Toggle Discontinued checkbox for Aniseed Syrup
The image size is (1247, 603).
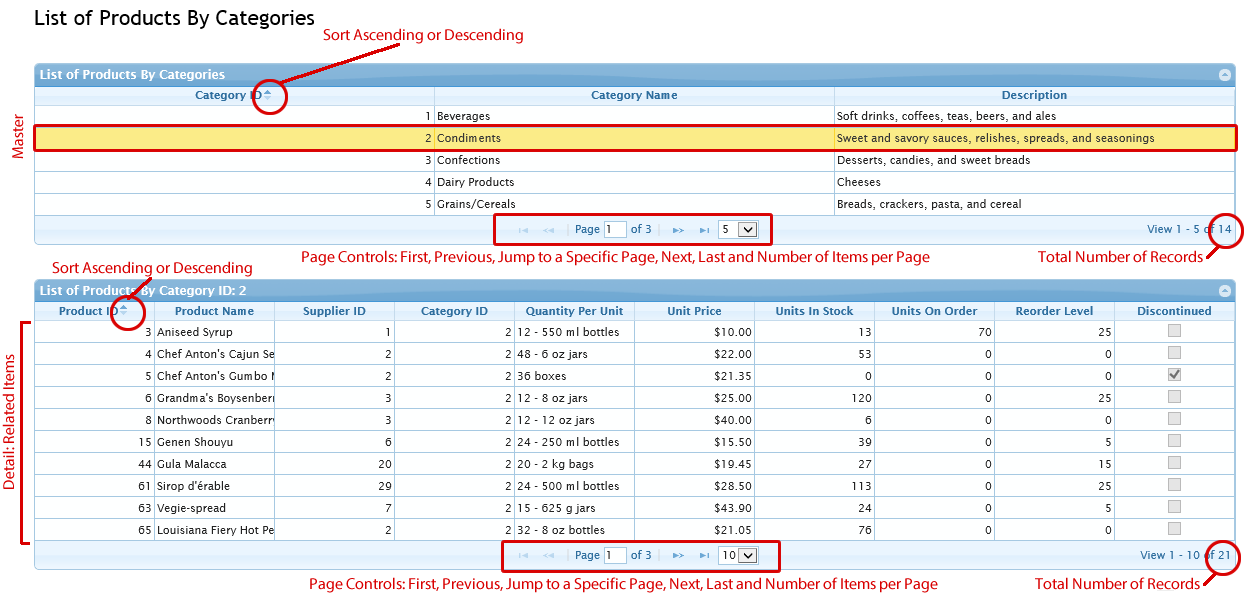1174,331
